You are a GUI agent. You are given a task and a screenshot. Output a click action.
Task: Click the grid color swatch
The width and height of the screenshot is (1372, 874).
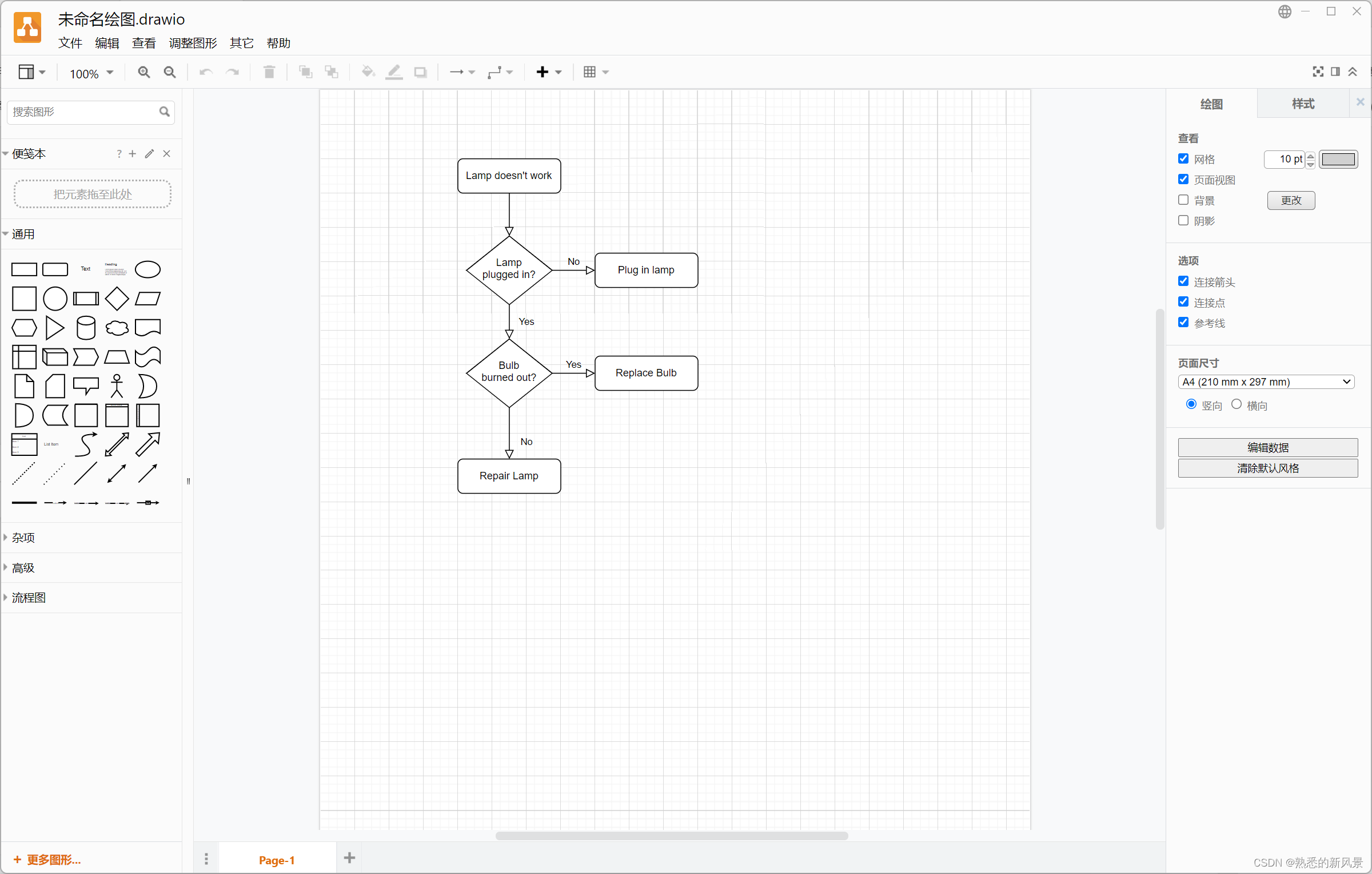[1338, 159]
